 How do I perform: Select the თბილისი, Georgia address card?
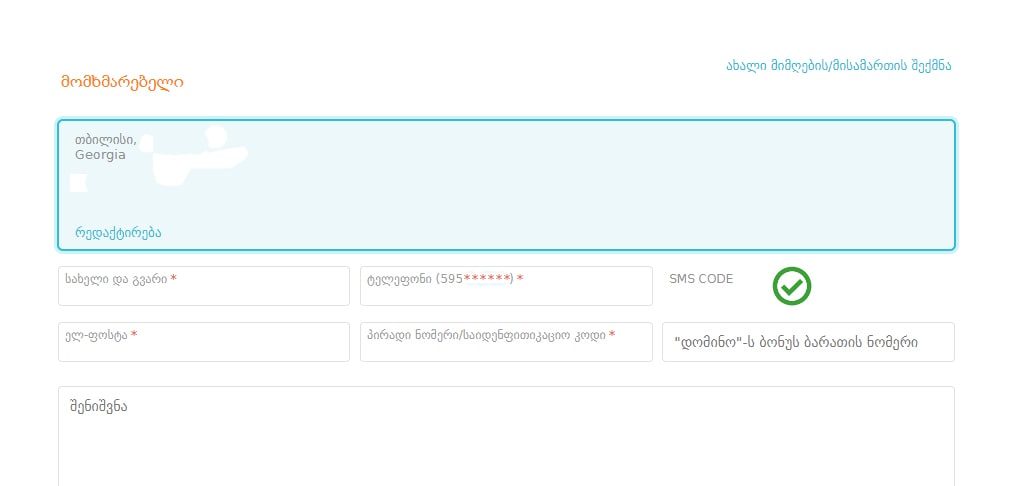(x=506, y=185)
